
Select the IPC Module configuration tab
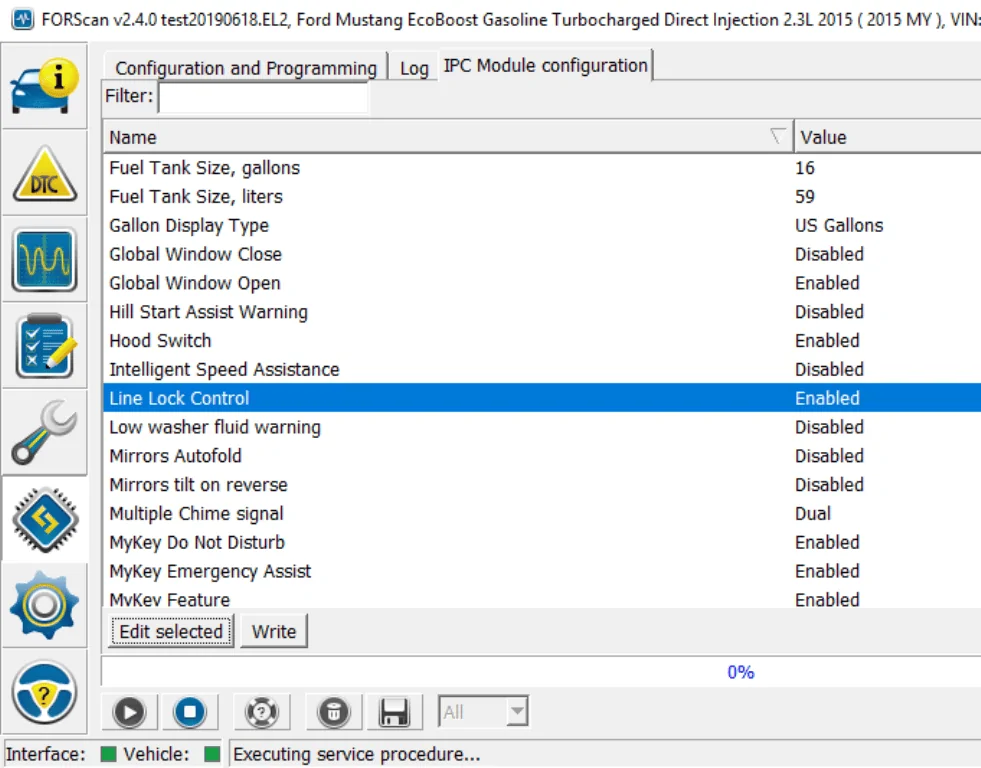pos(546,65)
